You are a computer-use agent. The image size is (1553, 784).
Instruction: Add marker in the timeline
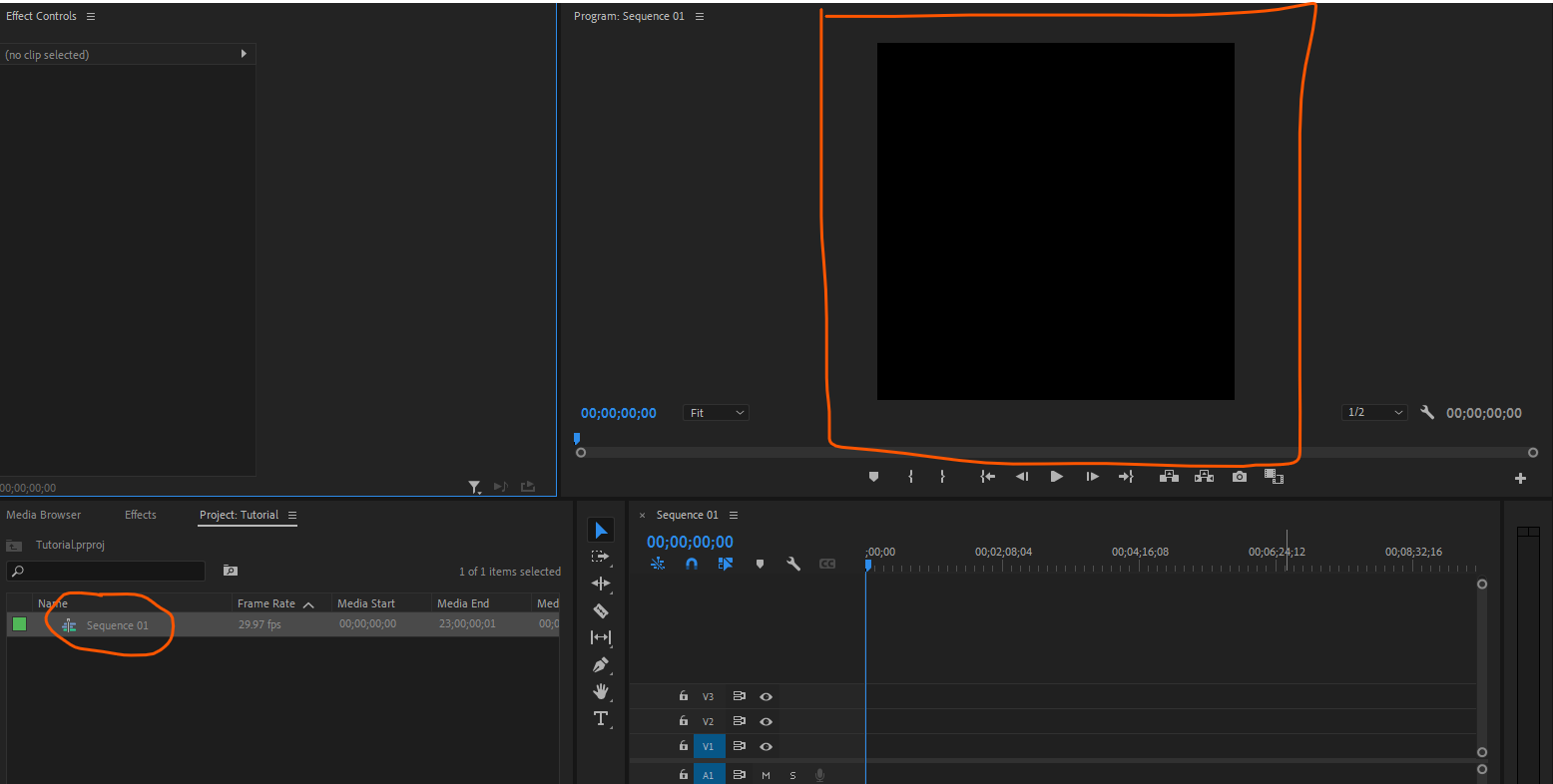[x=760, y=564]
